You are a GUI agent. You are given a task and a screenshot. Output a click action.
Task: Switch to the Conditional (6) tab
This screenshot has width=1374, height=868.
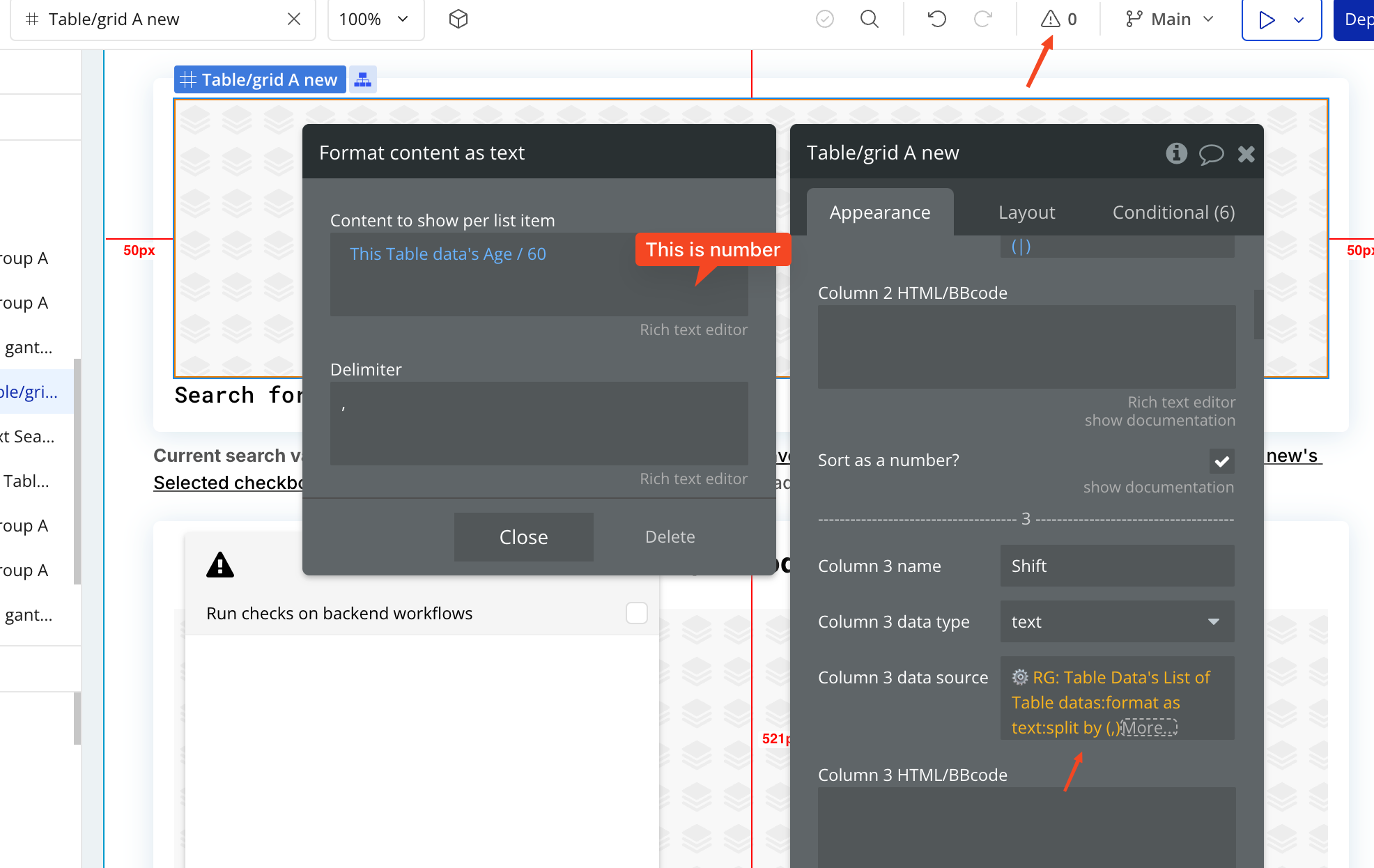1173,212
